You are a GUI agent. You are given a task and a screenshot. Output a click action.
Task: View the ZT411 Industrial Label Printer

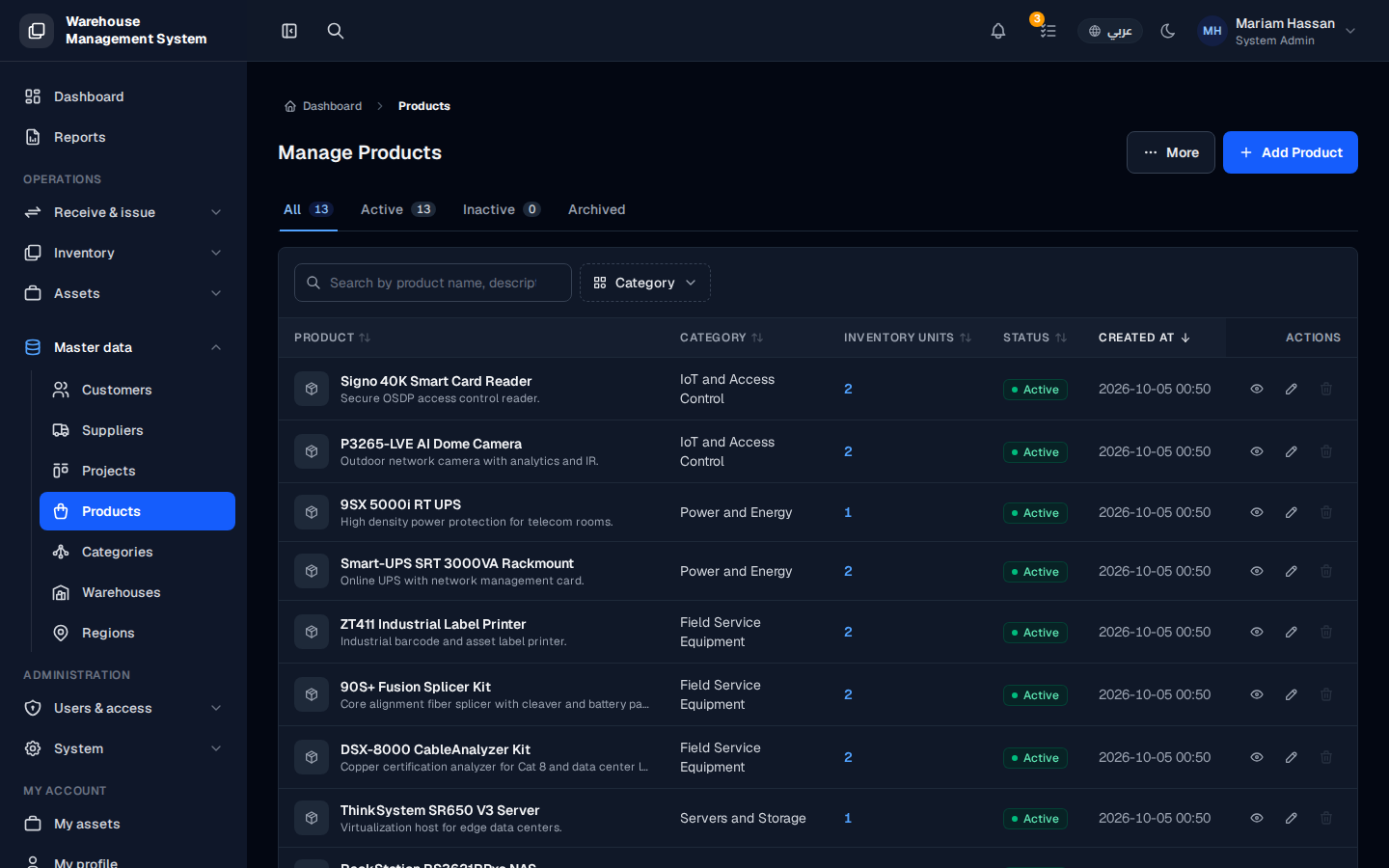pos(1257,632)
